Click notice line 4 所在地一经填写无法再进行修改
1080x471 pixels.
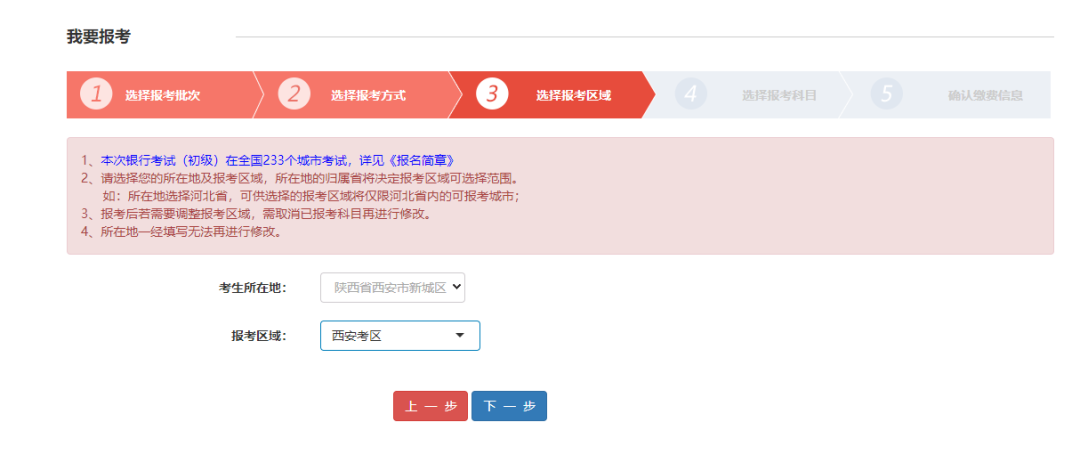pos(181,231)
